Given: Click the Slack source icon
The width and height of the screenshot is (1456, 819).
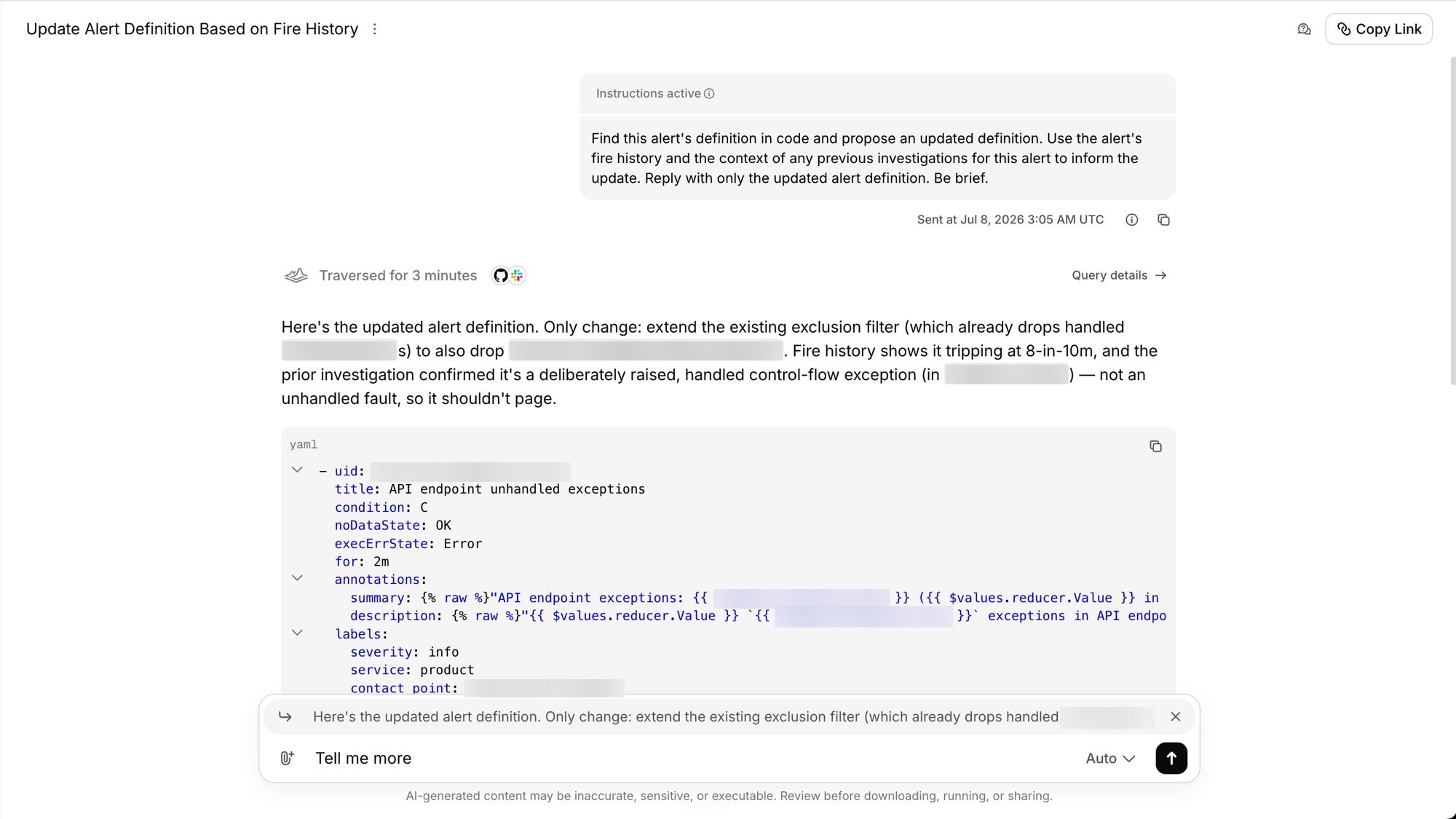Looking at the screenshot, I should tap(517, 275).
